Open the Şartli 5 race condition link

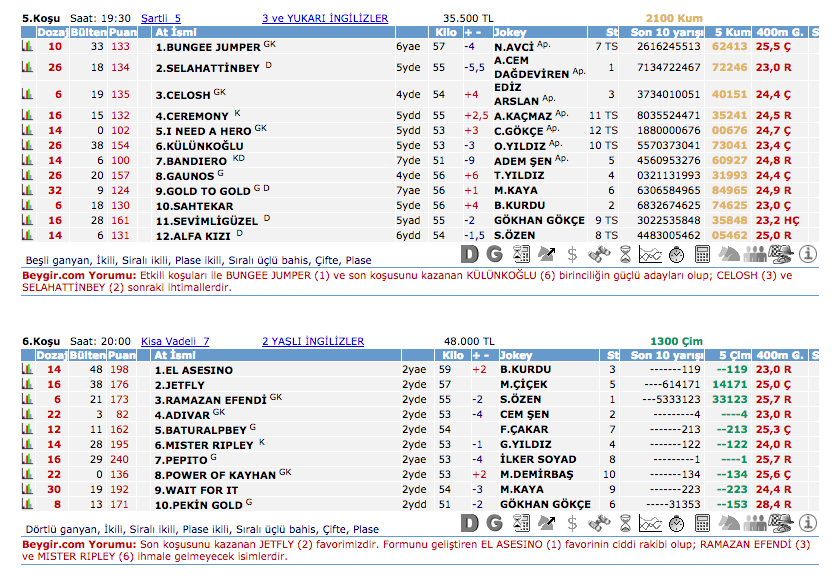click(x=161, y=18)
